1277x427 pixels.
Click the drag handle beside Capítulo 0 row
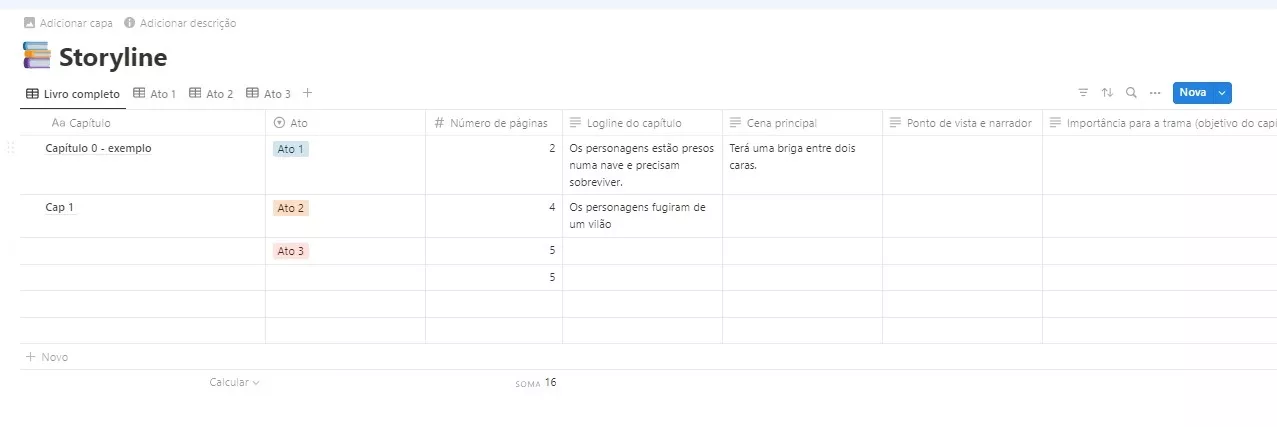coord(11,148)
